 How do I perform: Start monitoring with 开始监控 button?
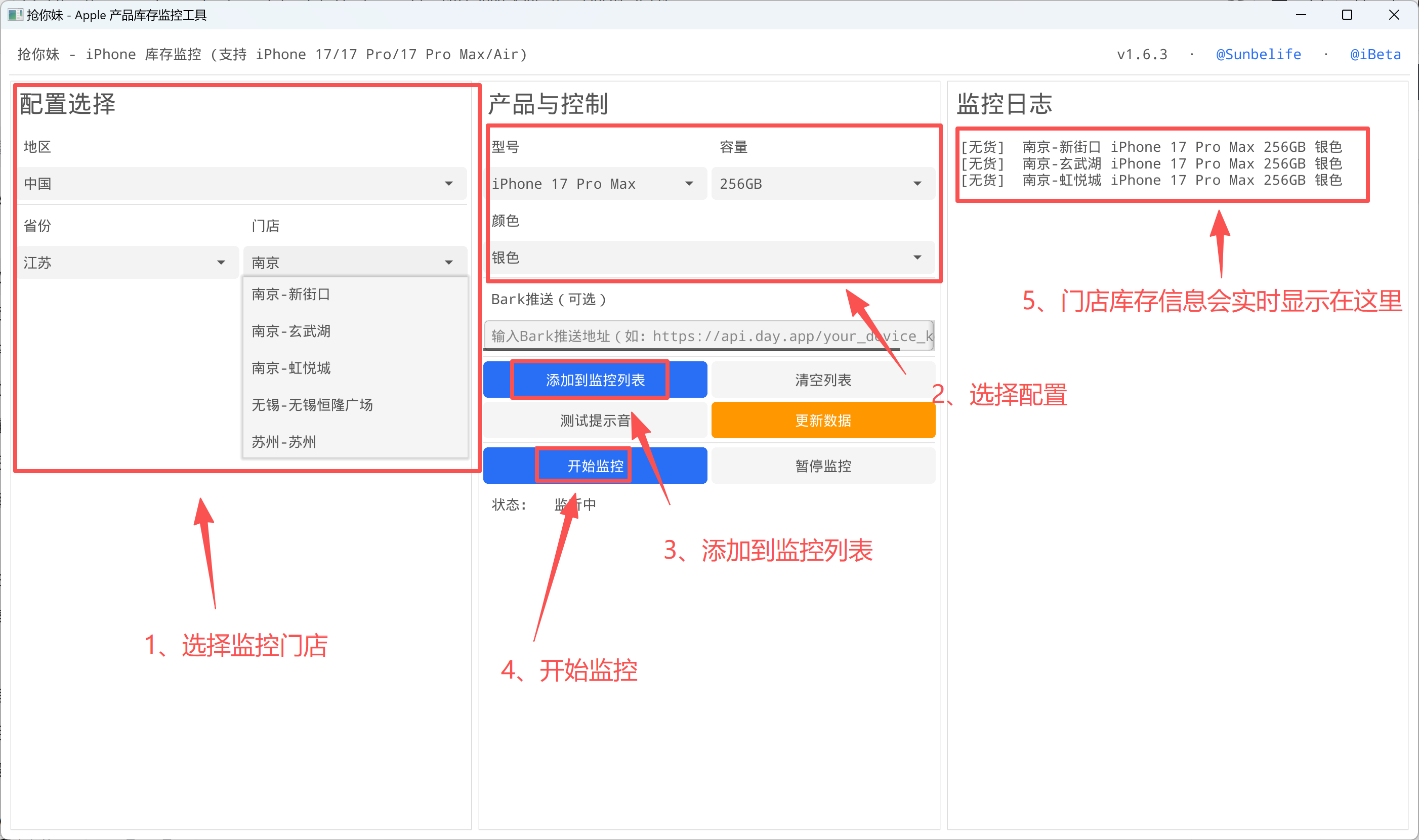(x=594, y=466)
